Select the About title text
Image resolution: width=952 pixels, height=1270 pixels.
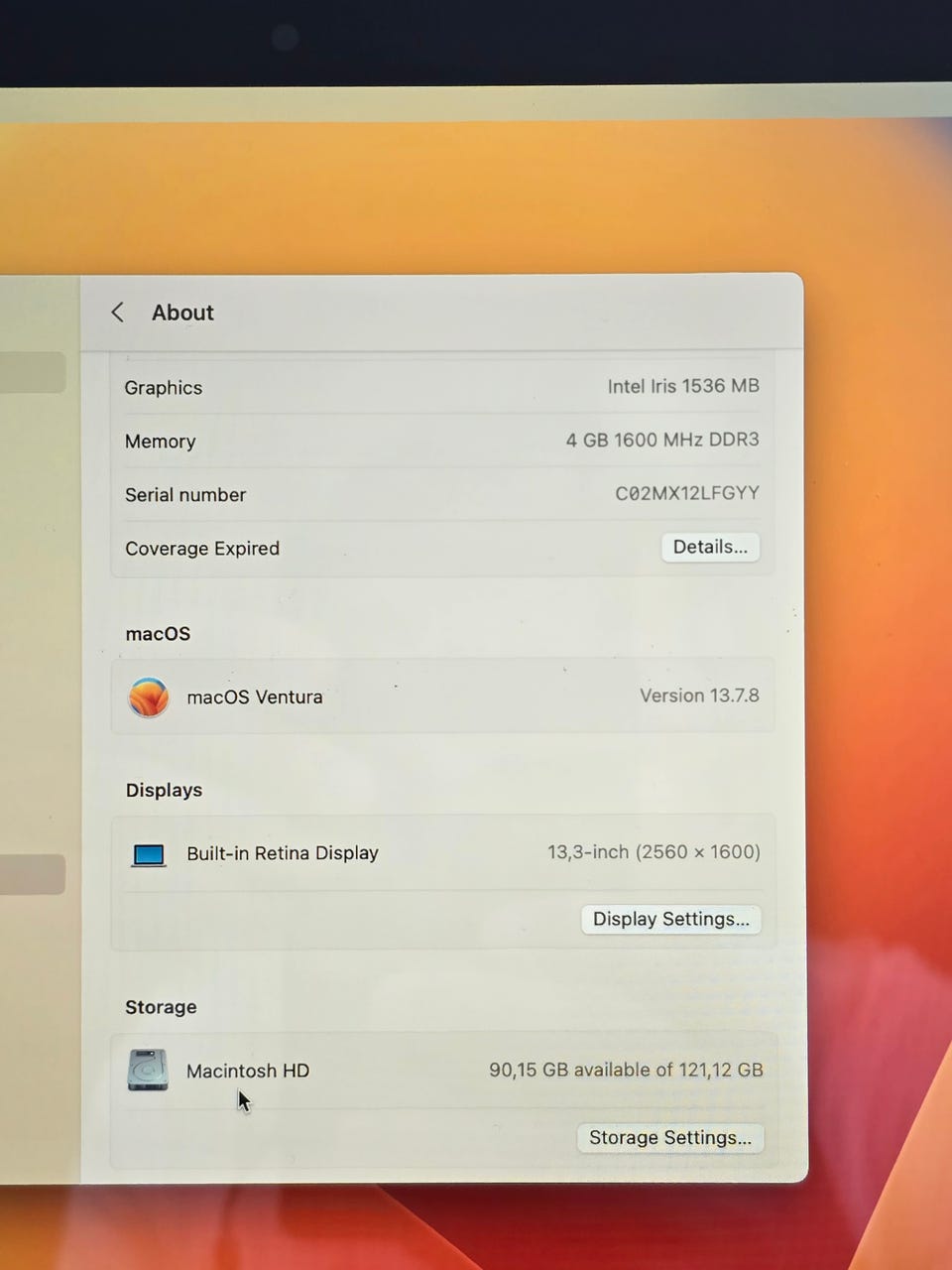click(182, 313)
